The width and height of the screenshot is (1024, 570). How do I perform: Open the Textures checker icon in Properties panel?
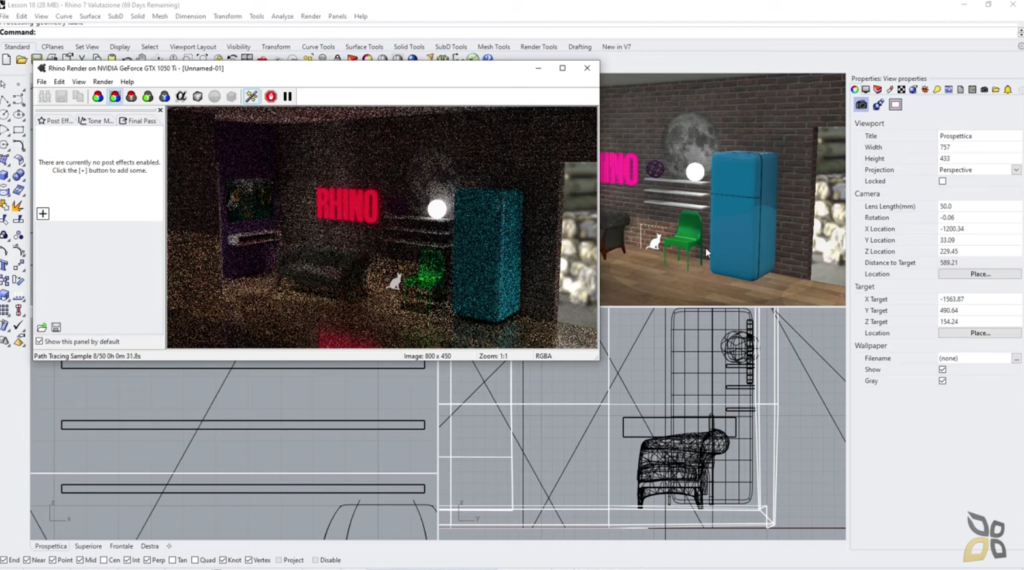pyautogui.click(x=901, y=89)
